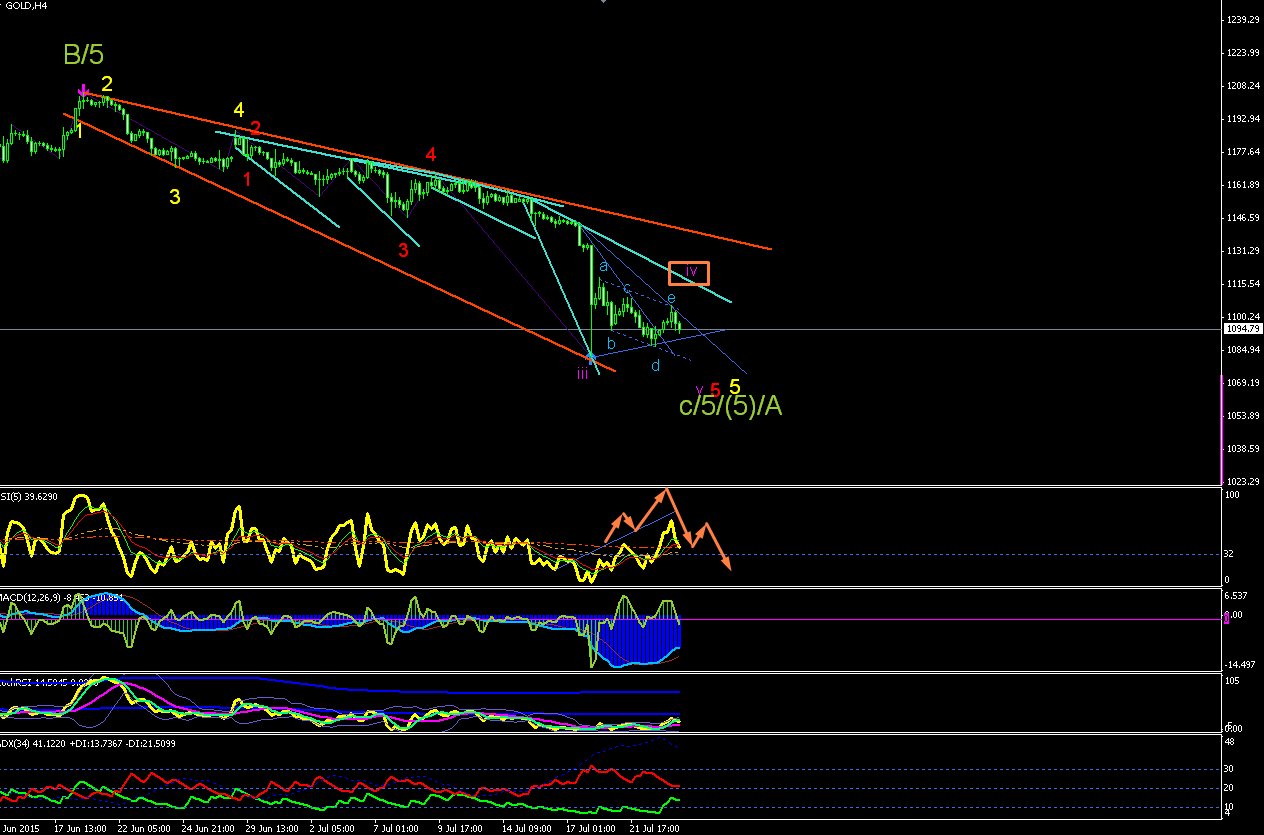Select the magenta iii wave label
Image resolution: width=1264 pixels, height=835 pixels.
[582, 374]
